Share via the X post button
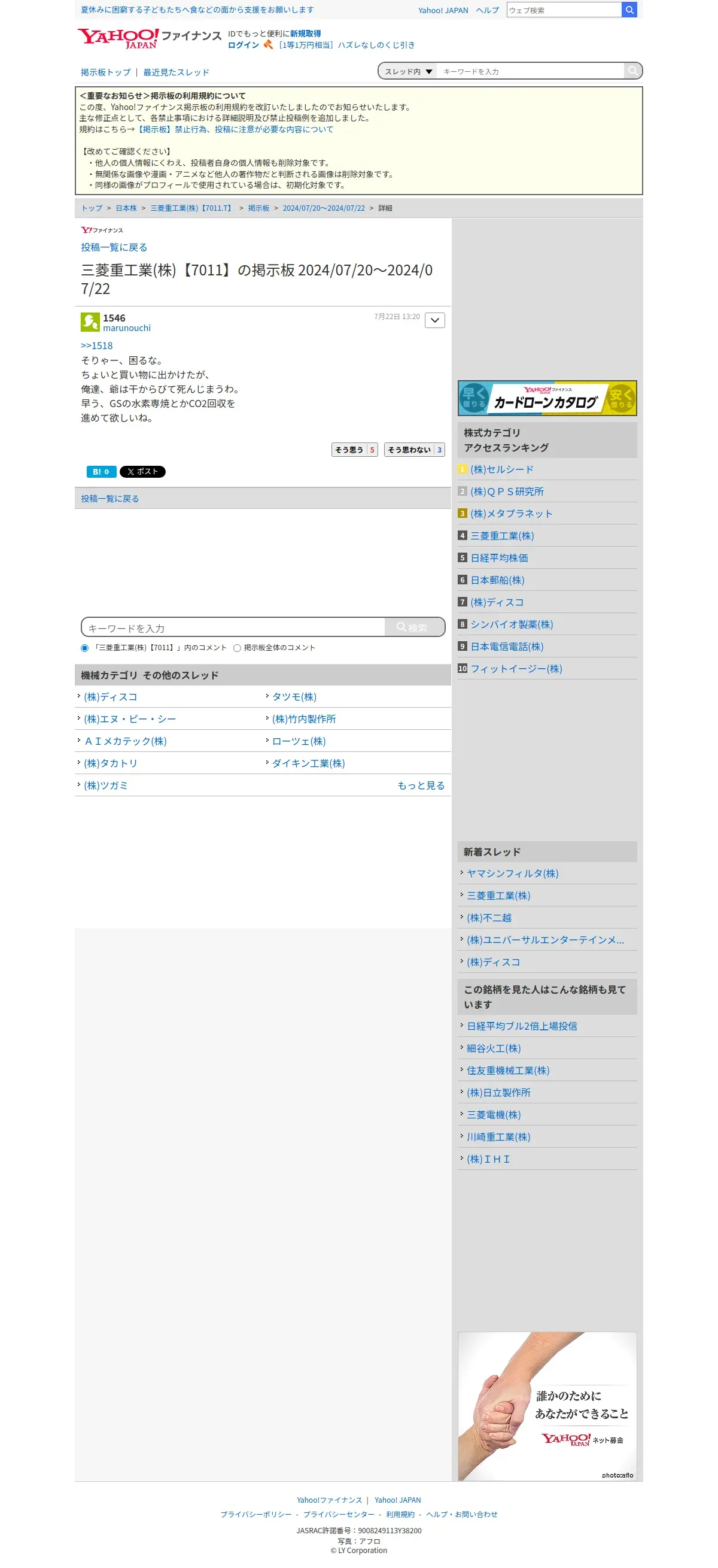718x1568 pixels. (x=142, y=472)
